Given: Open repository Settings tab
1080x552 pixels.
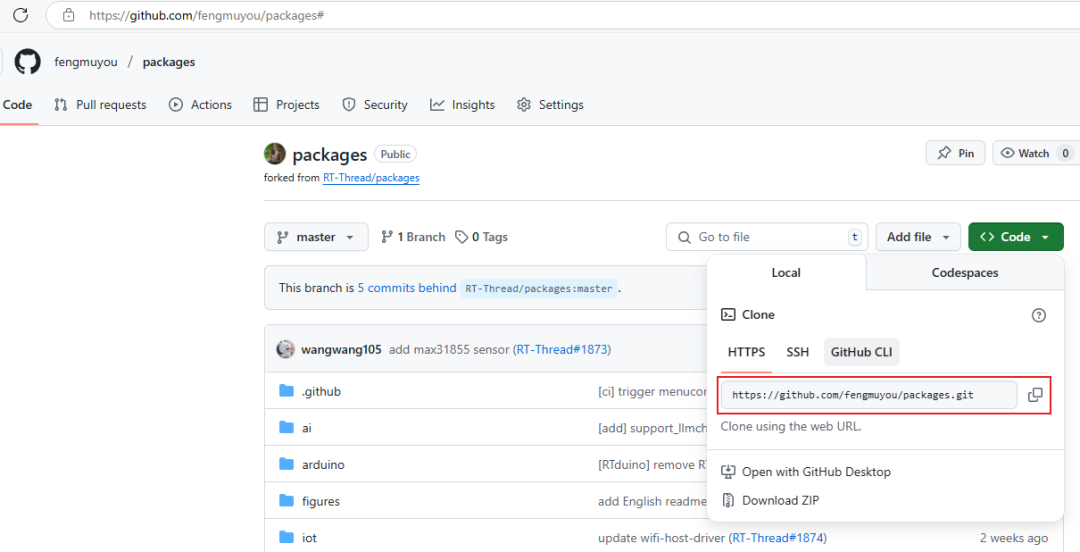Looking at the screenshot, I should (550, 105).
